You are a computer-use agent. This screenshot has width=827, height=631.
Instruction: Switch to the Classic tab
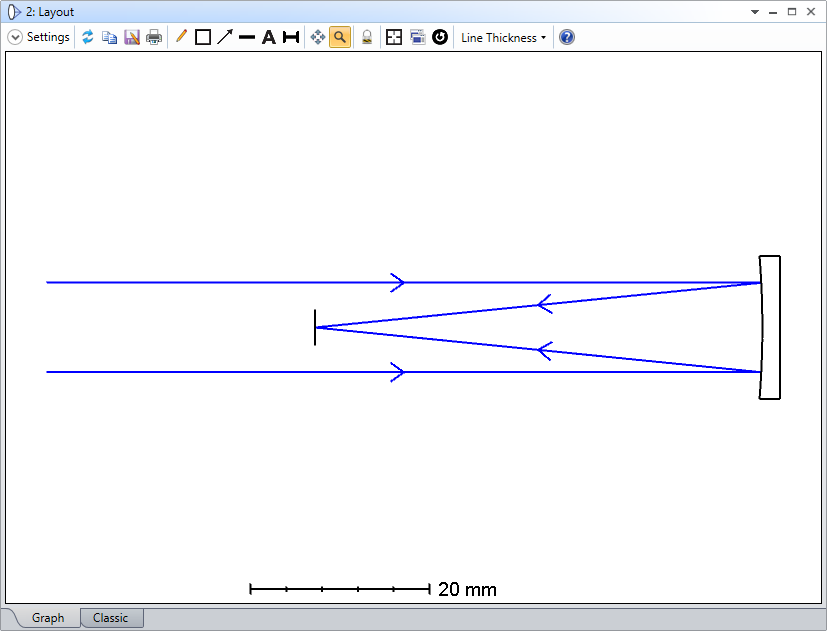click(110, 618)
